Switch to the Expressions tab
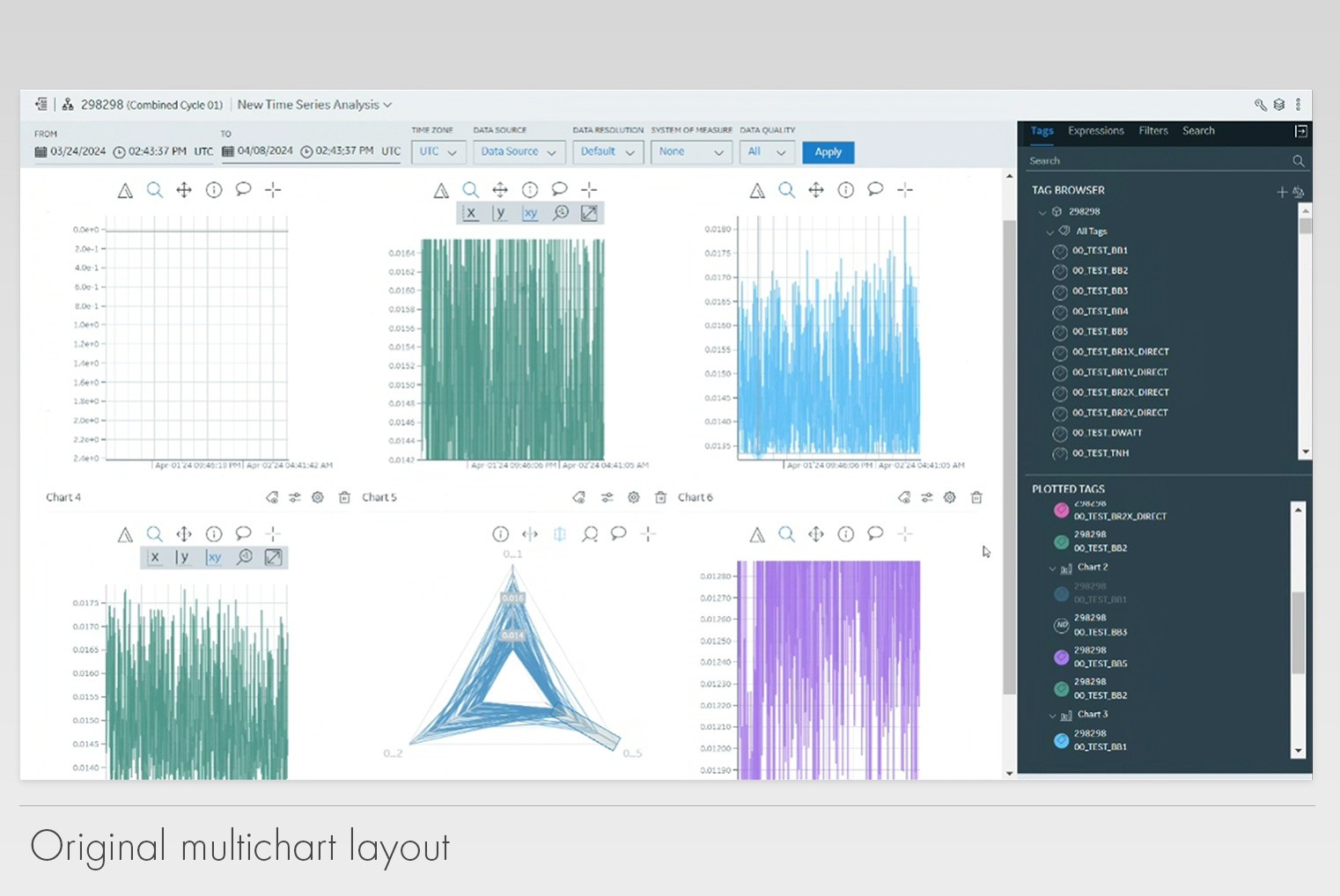1340x896 pixels. click(x=1095, y=131)
